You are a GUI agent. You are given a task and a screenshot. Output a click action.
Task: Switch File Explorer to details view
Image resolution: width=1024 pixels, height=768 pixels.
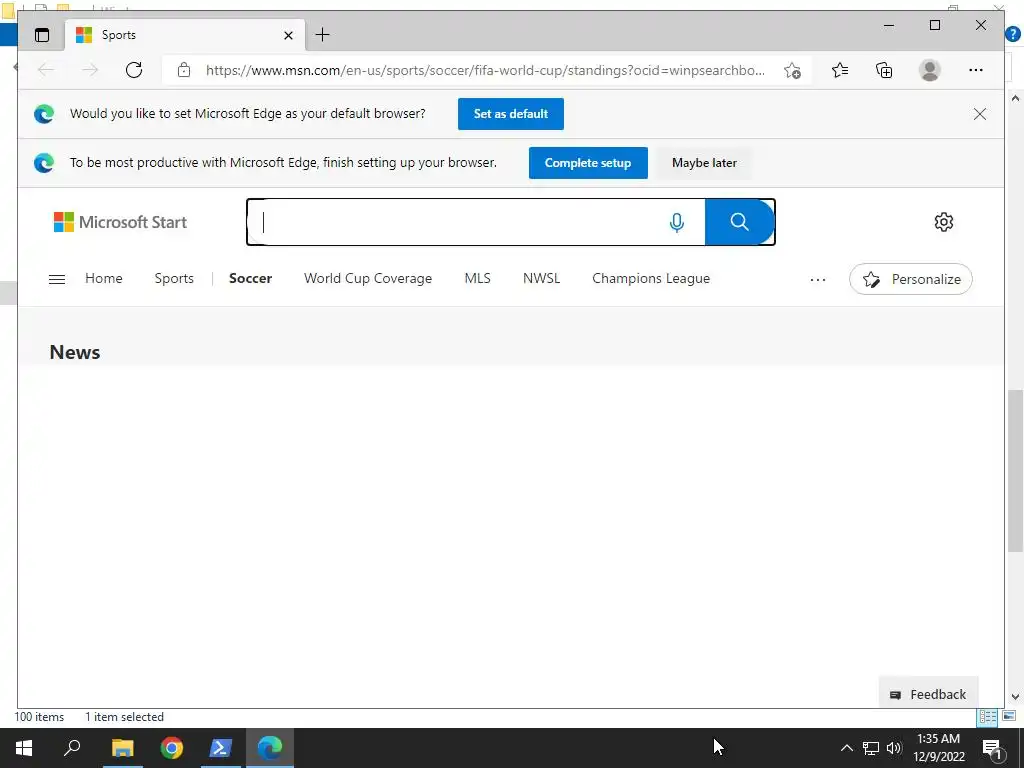pyautogui.click(x=987, y=717)
